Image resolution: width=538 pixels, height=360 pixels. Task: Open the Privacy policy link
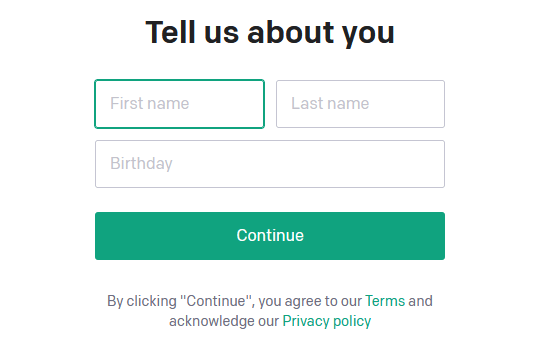tap(327, 321)
